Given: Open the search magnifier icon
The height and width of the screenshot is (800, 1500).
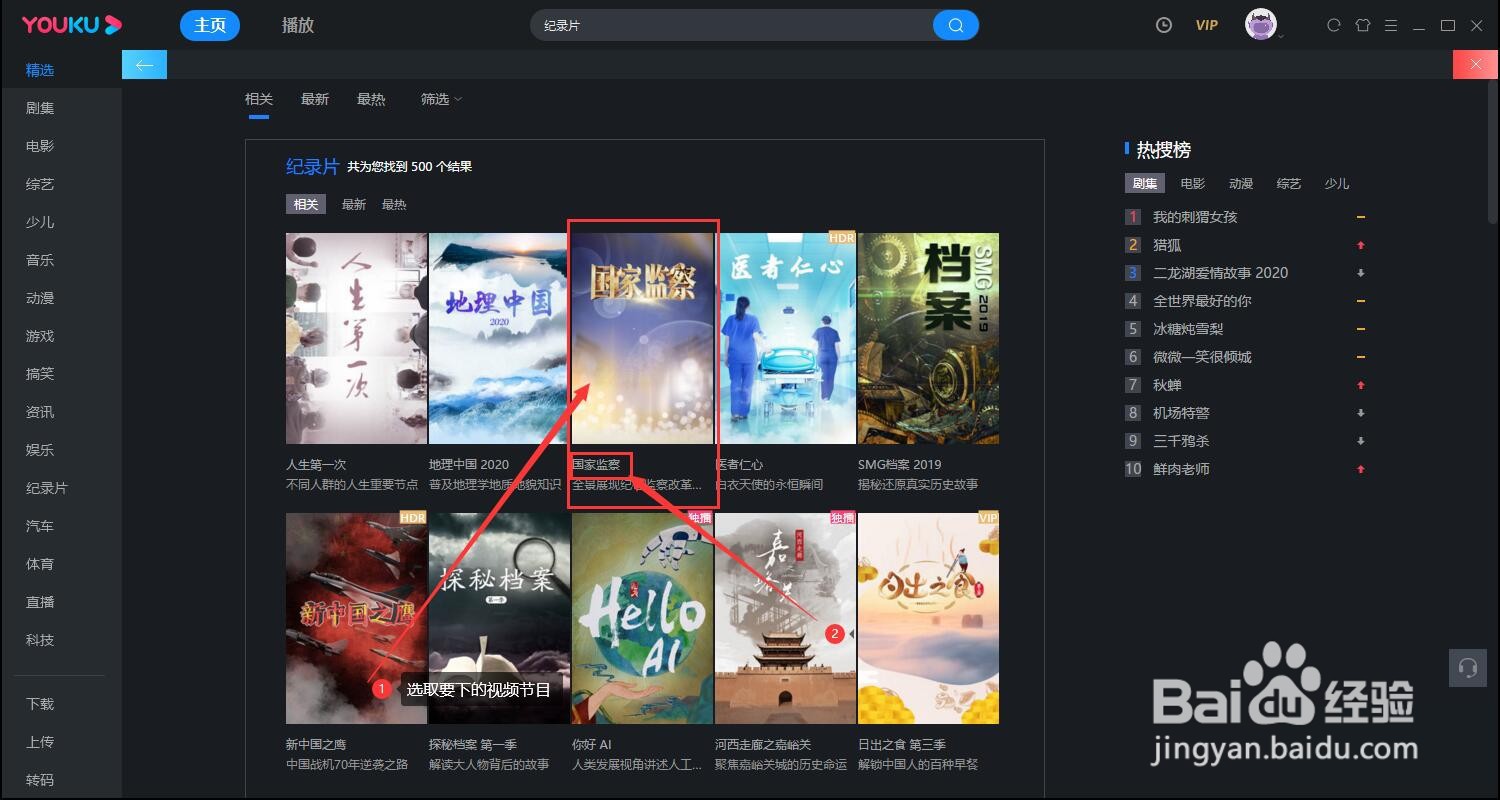Looking at the screenshot, I should click(x=955, y=24).
